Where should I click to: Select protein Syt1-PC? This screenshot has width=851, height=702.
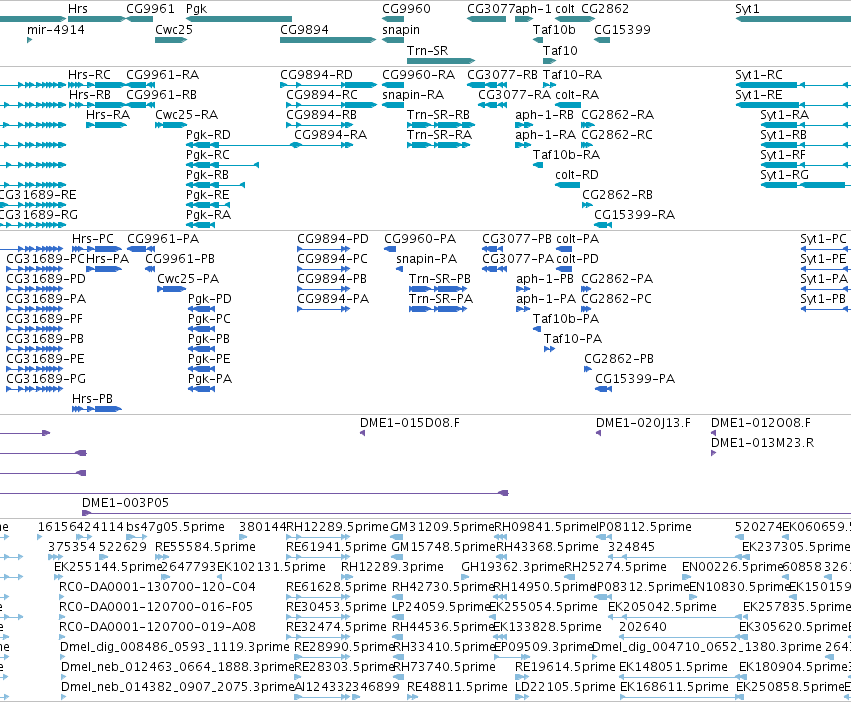[823, 239]
